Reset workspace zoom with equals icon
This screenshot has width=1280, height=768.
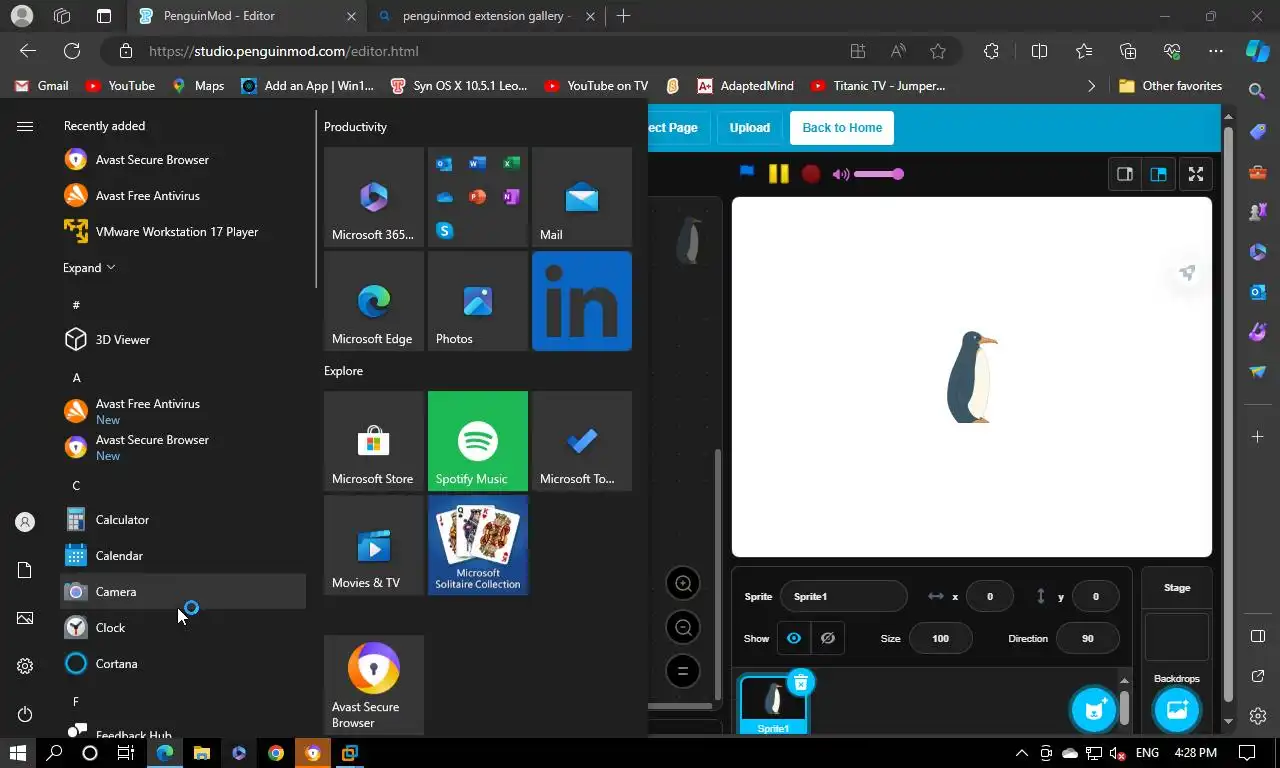pyautogui.click(x=683, y=671)
